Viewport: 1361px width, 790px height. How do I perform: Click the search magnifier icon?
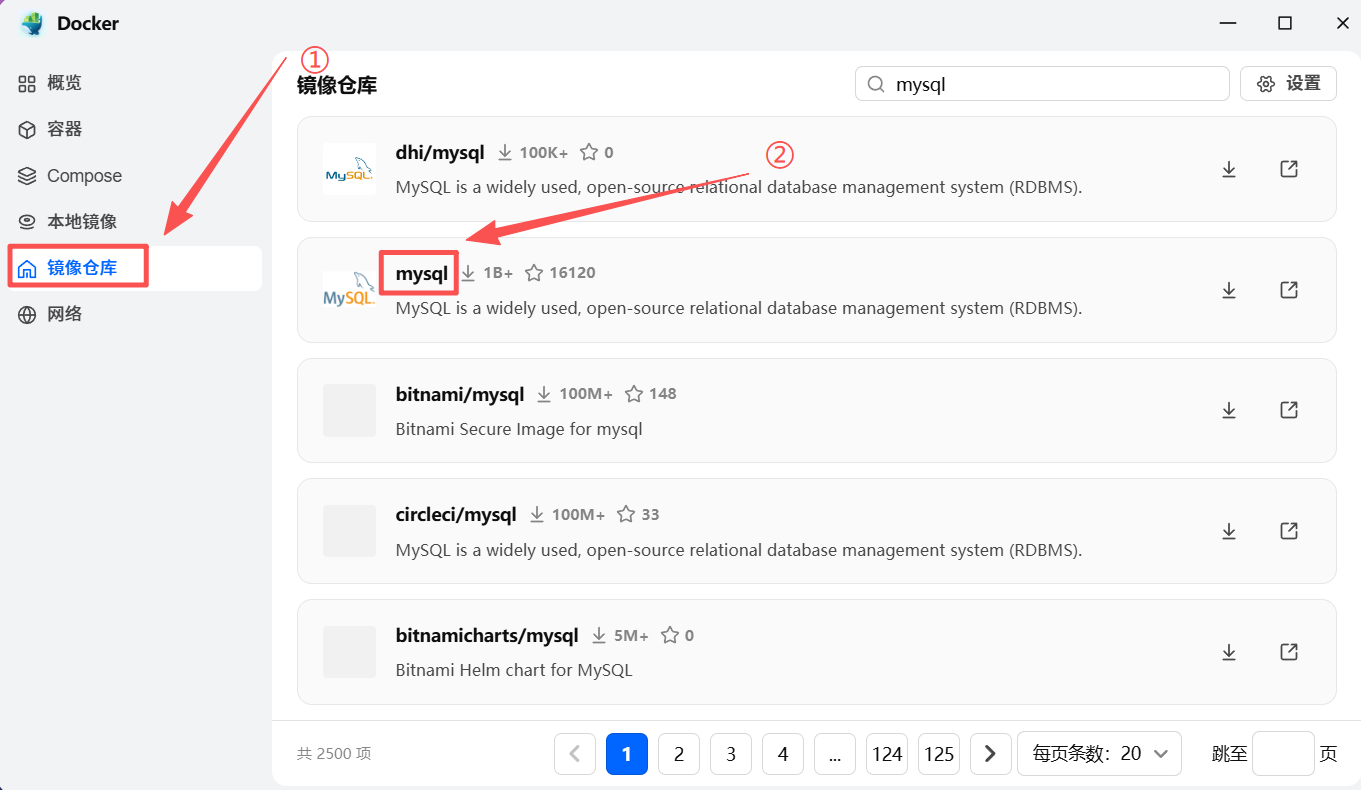876,84
